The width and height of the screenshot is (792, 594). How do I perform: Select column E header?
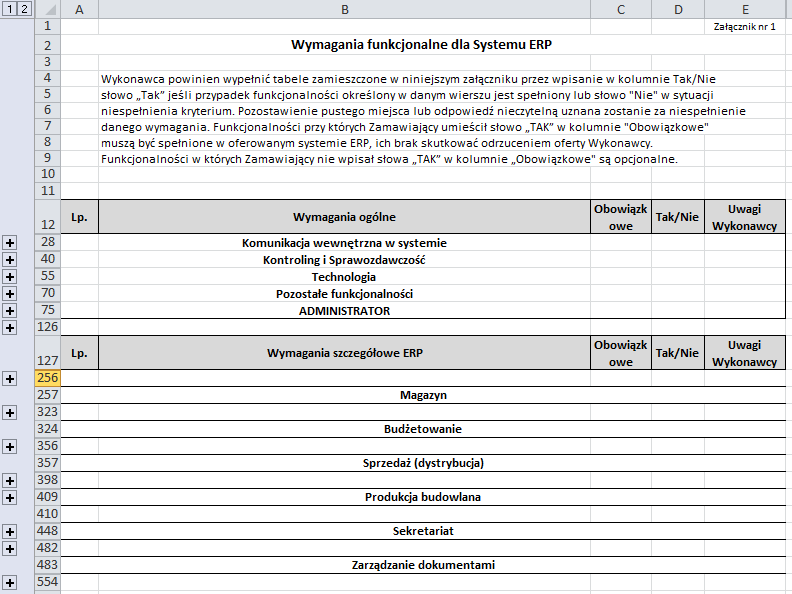pyautogui.click(x=745, y=9)
